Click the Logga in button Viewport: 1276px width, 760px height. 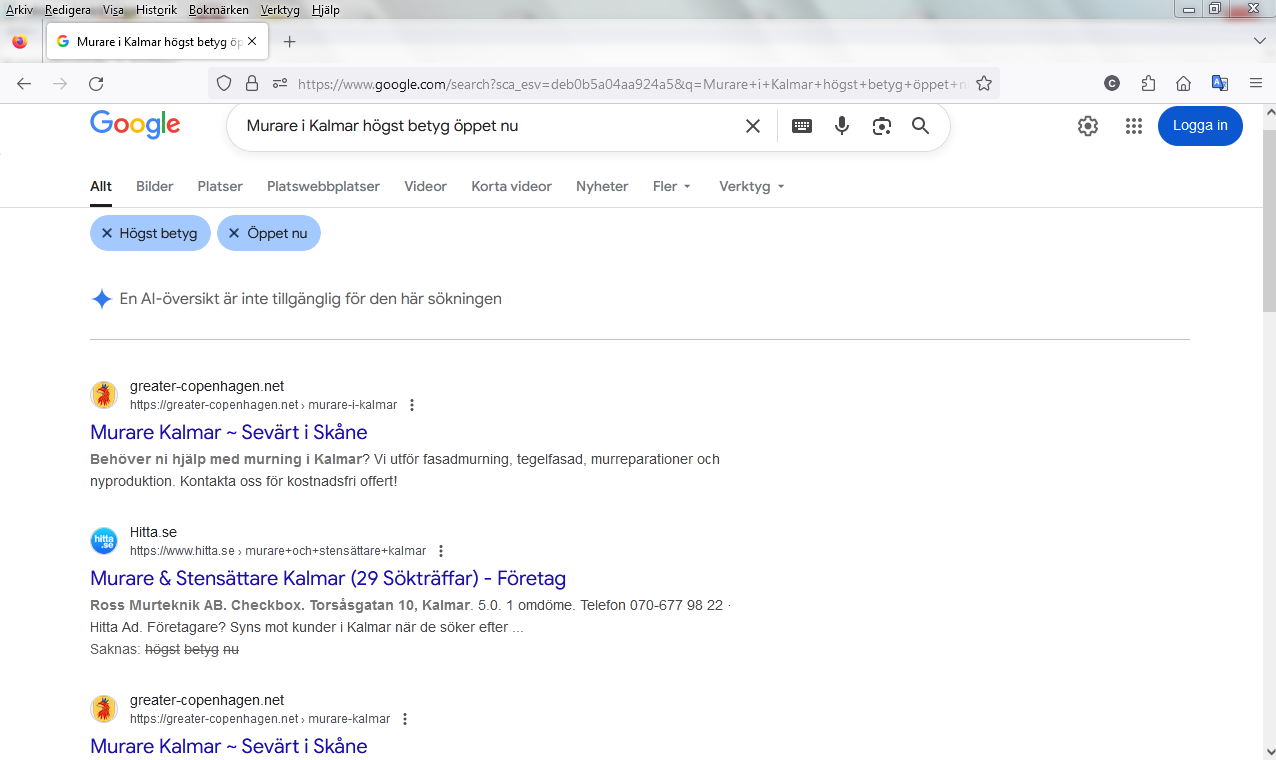pyautogui.click(x=1200, y=126)
